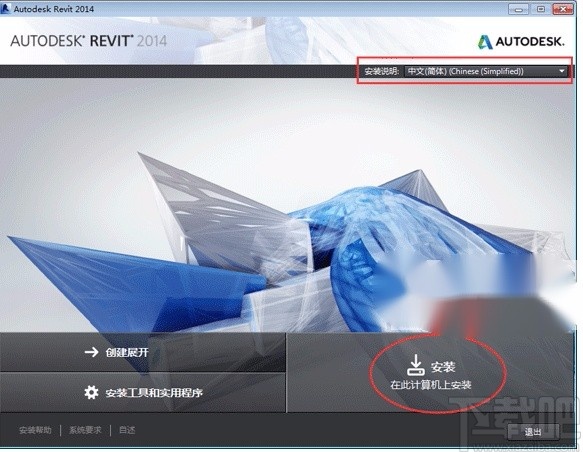The image size is (583, 452).
Task: Open the 创建展开 create deployment option
Action: tap(143, 352)
